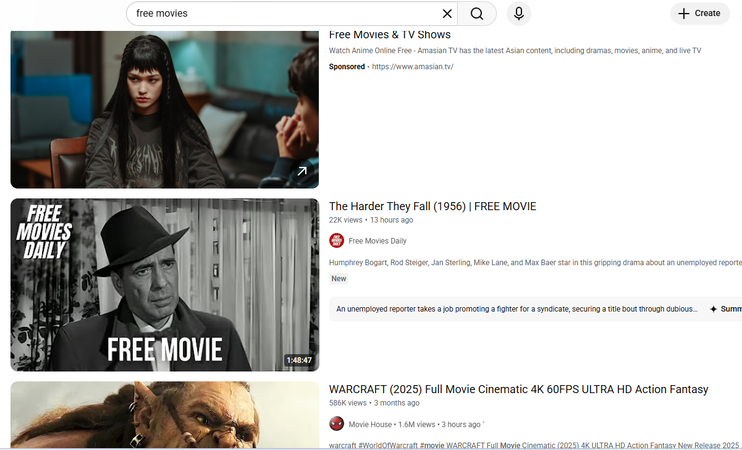
Task: Click the Movie House channel avatar
Action: click(x=336, y=424)
